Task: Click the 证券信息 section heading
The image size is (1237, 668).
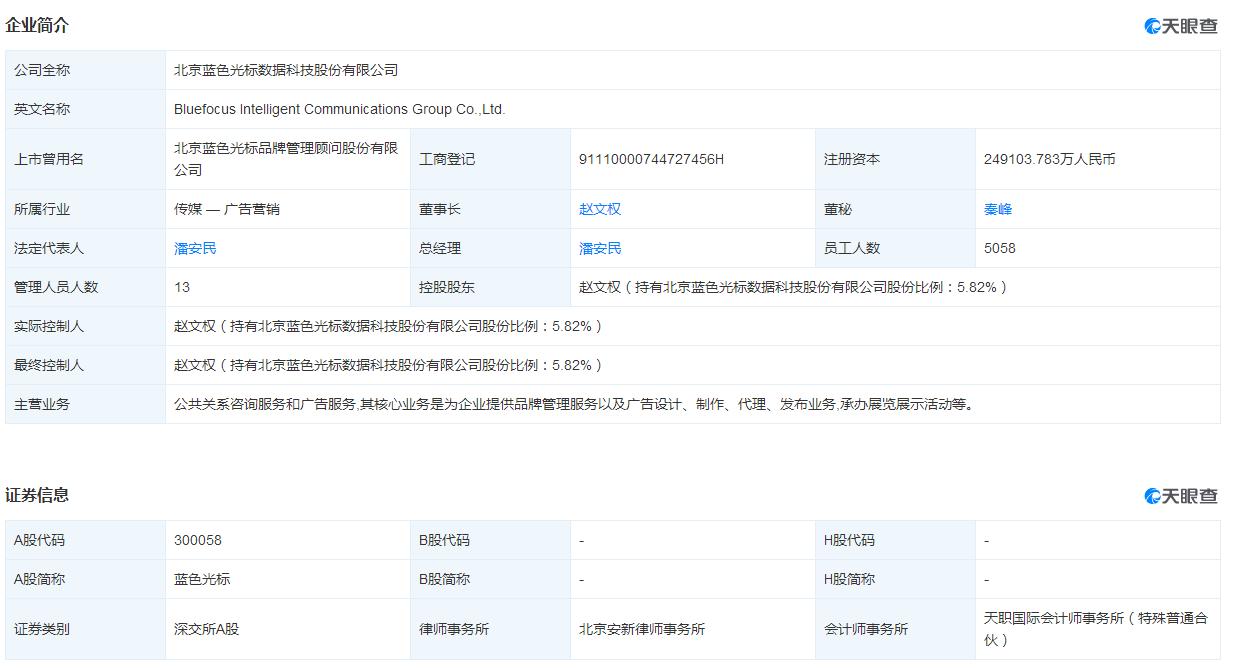Action: click(x=37, y=495)
